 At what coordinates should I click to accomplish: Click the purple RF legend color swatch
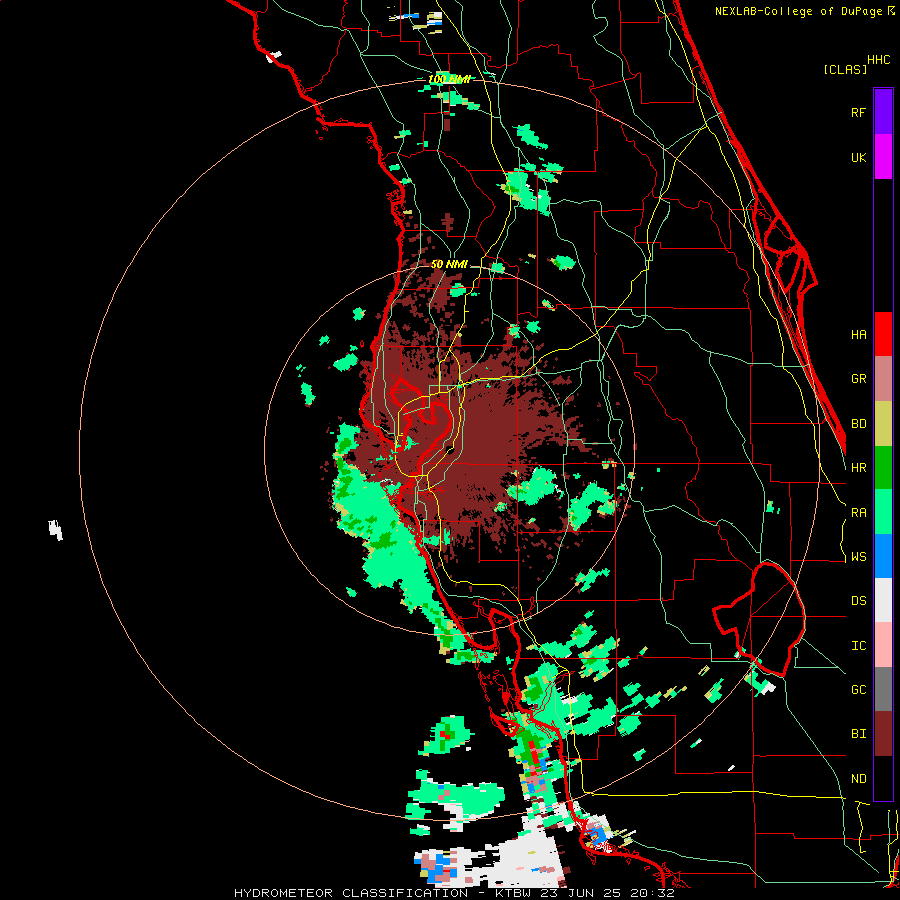883,111
